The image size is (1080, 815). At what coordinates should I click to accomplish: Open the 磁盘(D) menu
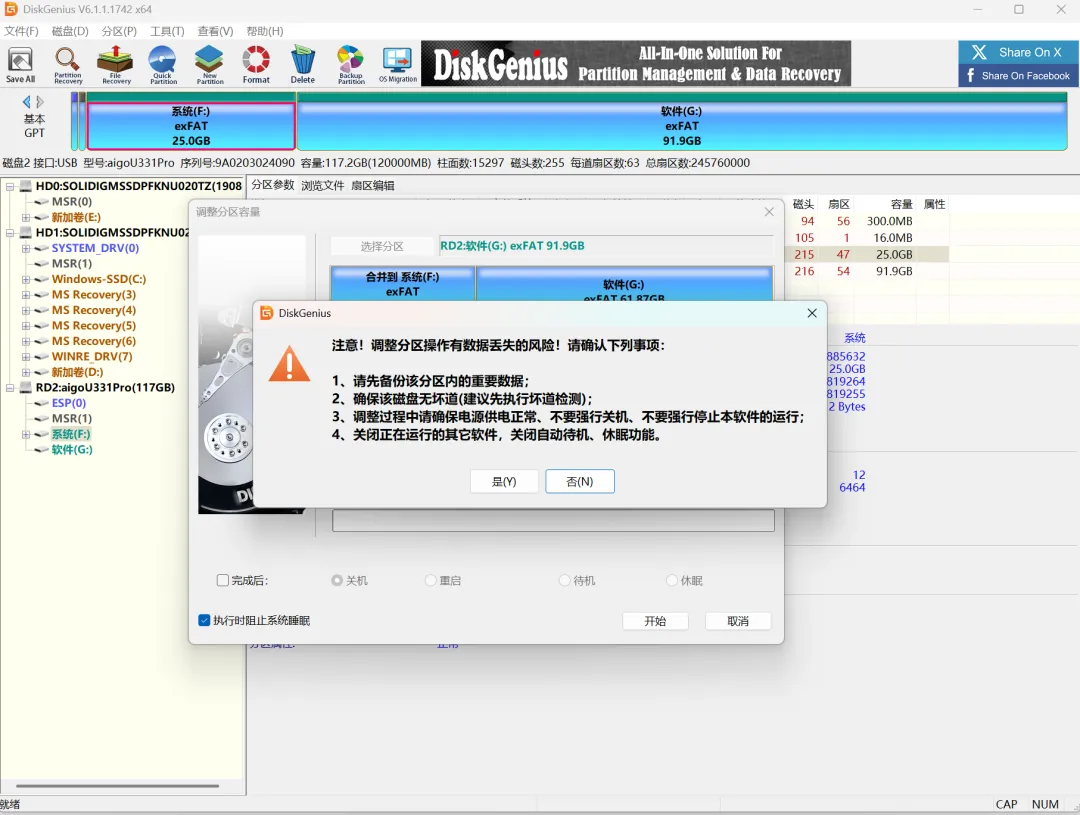(70, 31)
